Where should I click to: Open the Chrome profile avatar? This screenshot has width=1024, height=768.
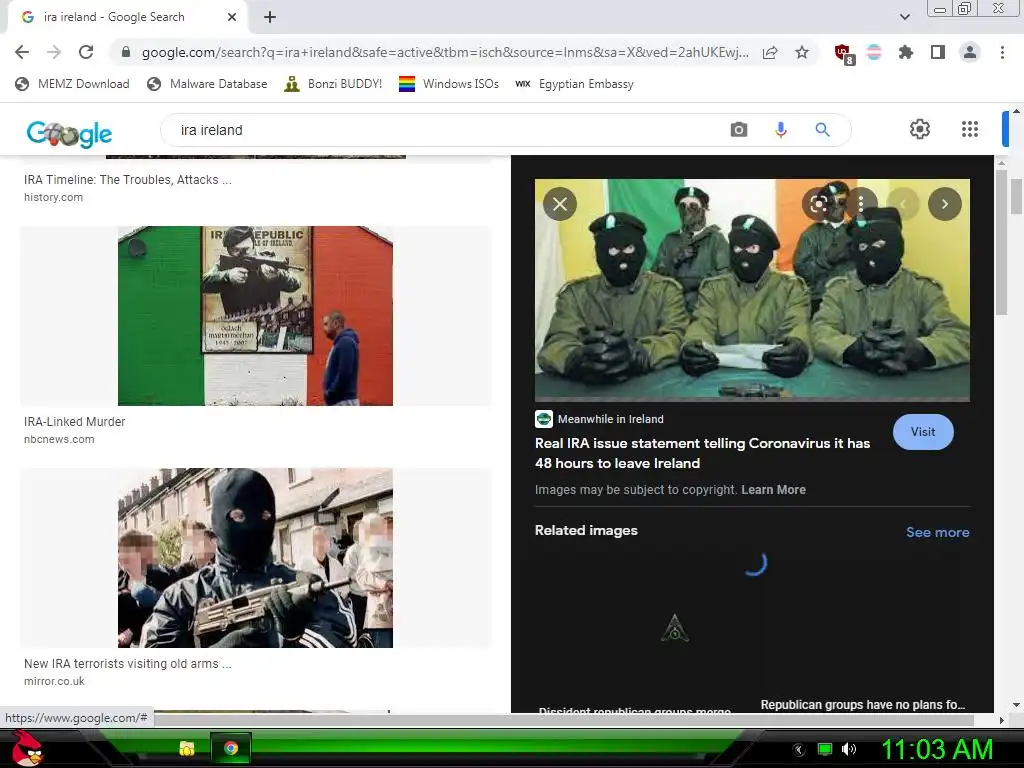970,52
